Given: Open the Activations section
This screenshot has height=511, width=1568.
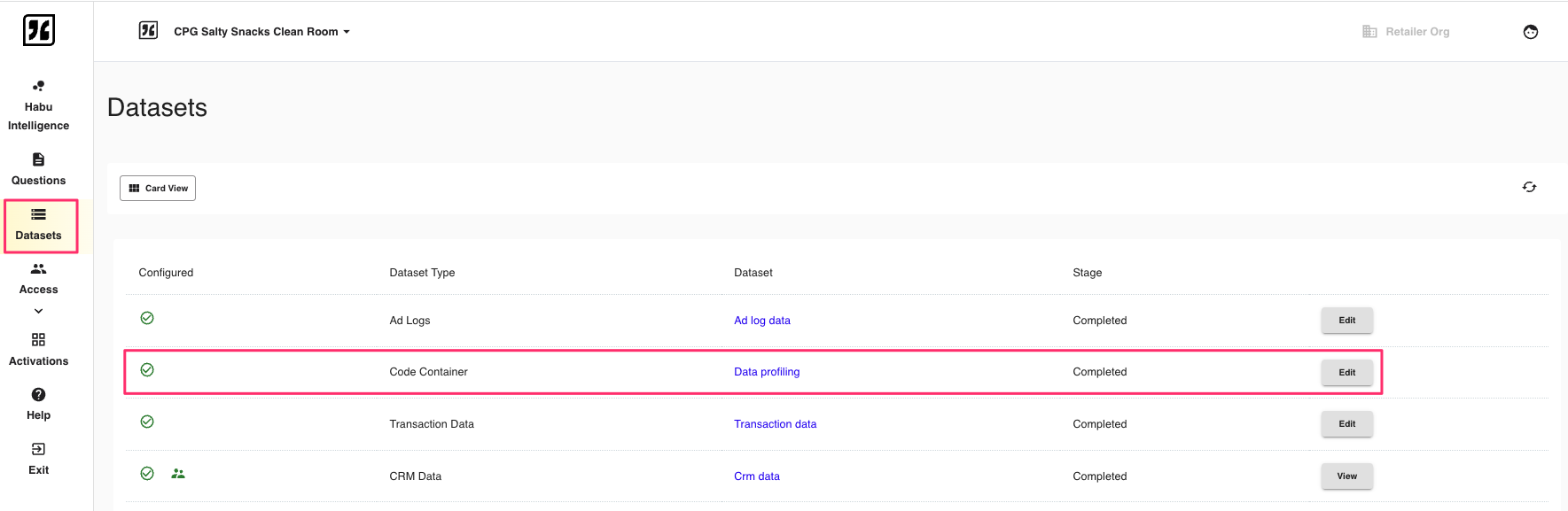Looking at the screenshot, I should 38,350.
